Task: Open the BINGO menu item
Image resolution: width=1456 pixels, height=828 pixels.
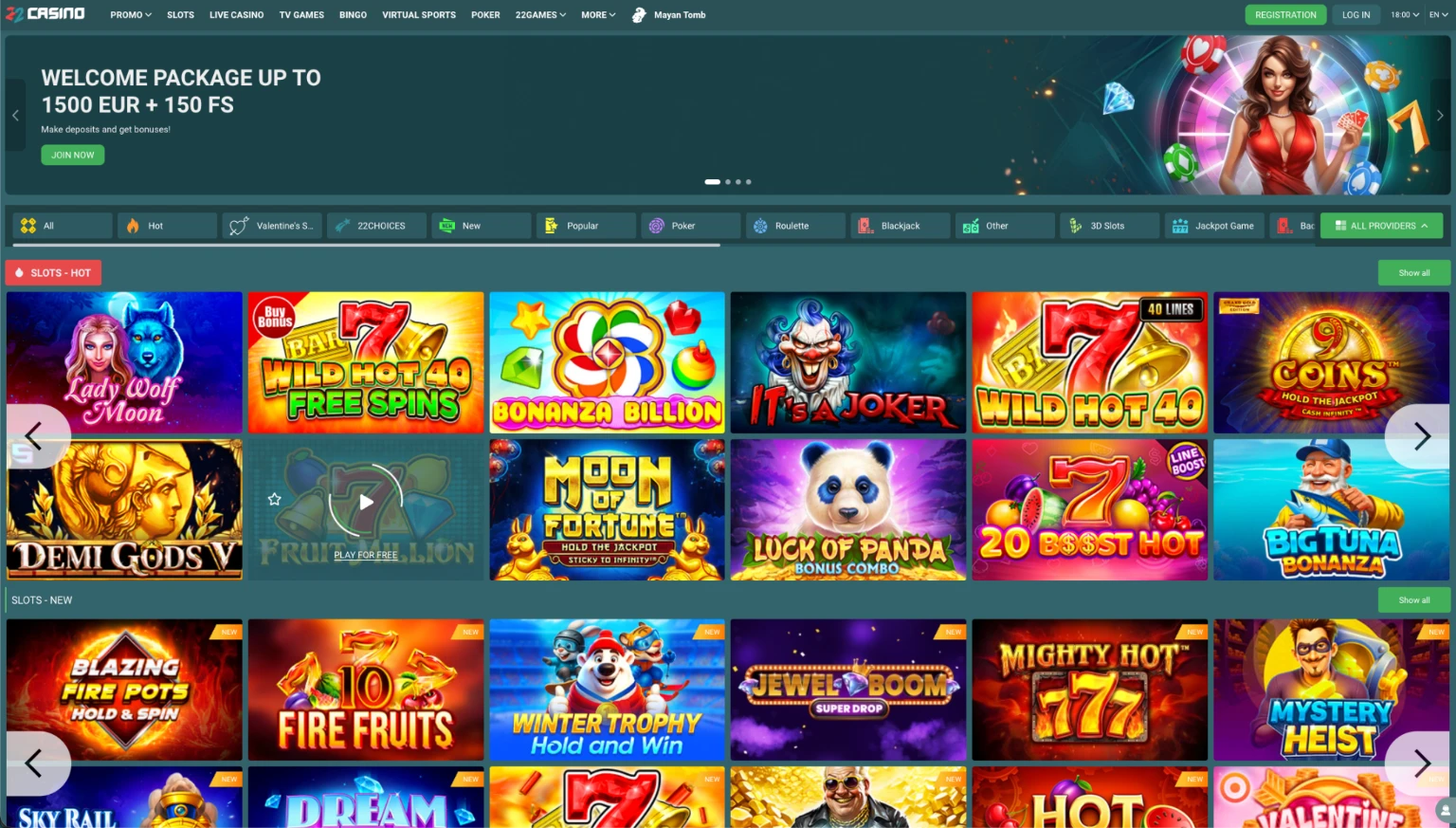Action: tap(353, 14)
